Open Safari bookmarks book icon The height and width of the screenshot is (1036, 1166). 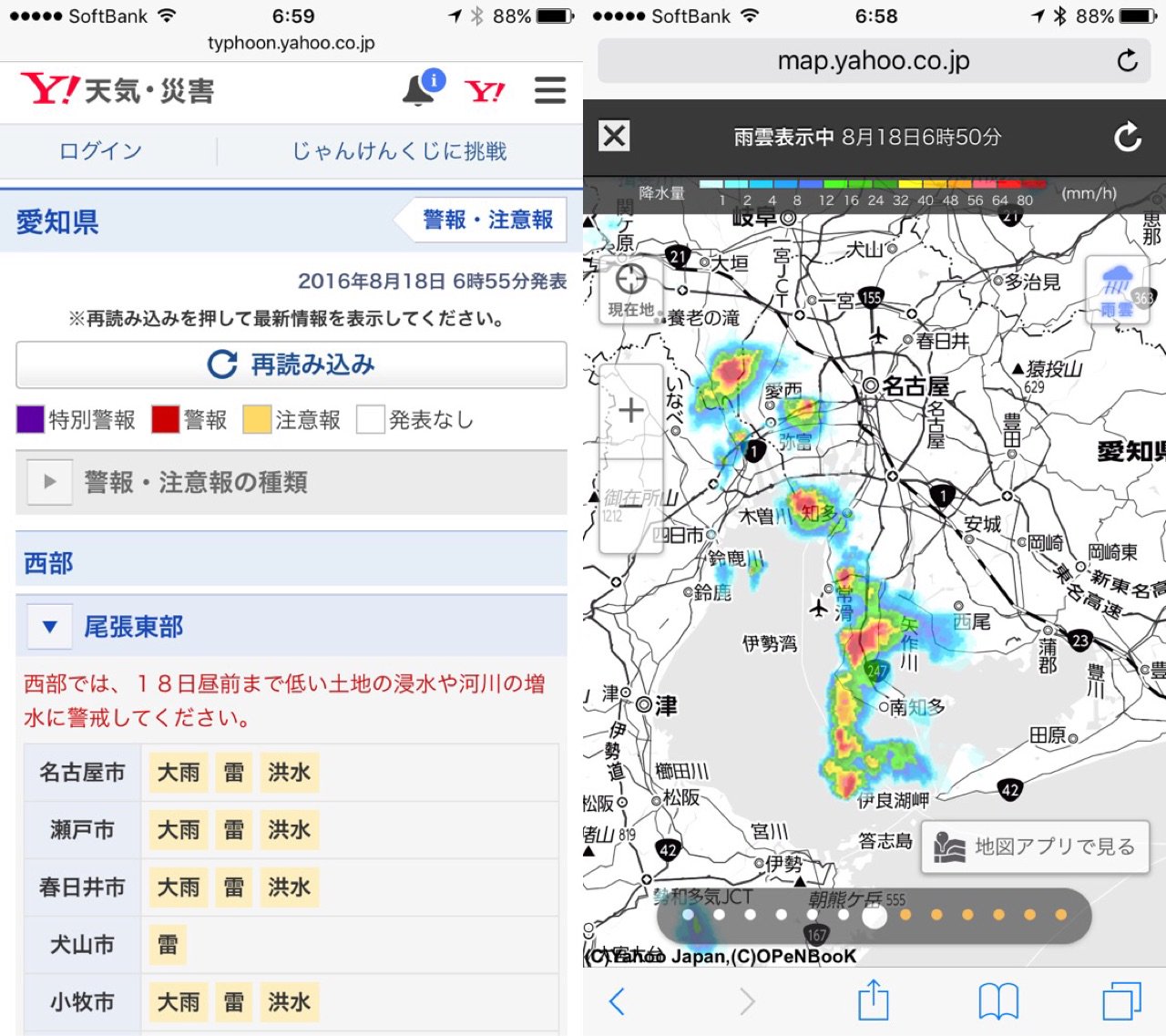998,1001
